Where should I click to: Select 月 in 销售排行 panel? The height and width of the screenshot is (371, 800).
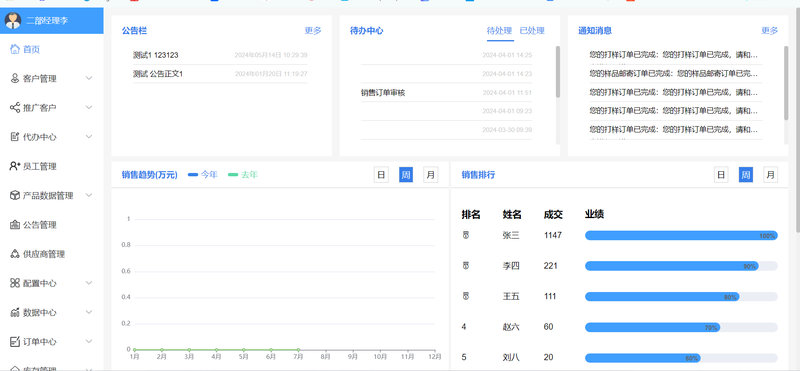(770, 175)
